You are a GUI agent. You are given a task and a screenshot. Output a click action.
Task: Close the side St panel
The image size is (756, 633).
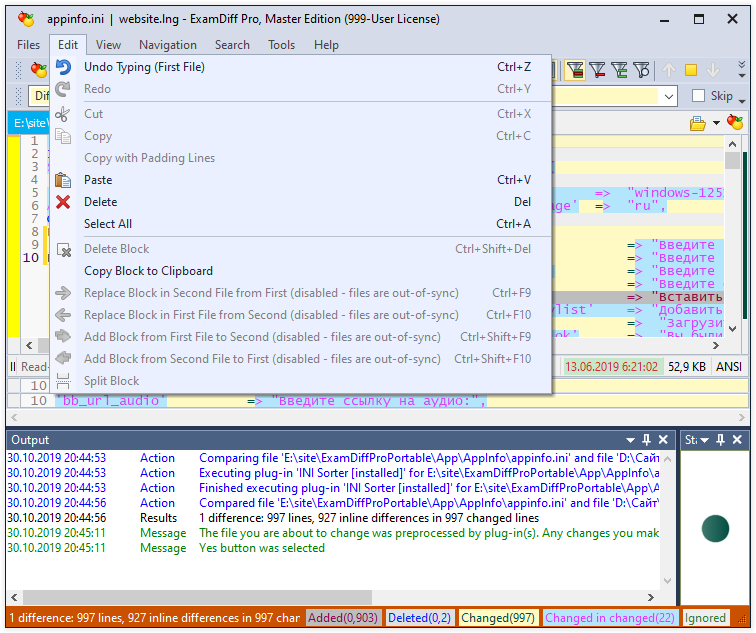click(737, 440)
